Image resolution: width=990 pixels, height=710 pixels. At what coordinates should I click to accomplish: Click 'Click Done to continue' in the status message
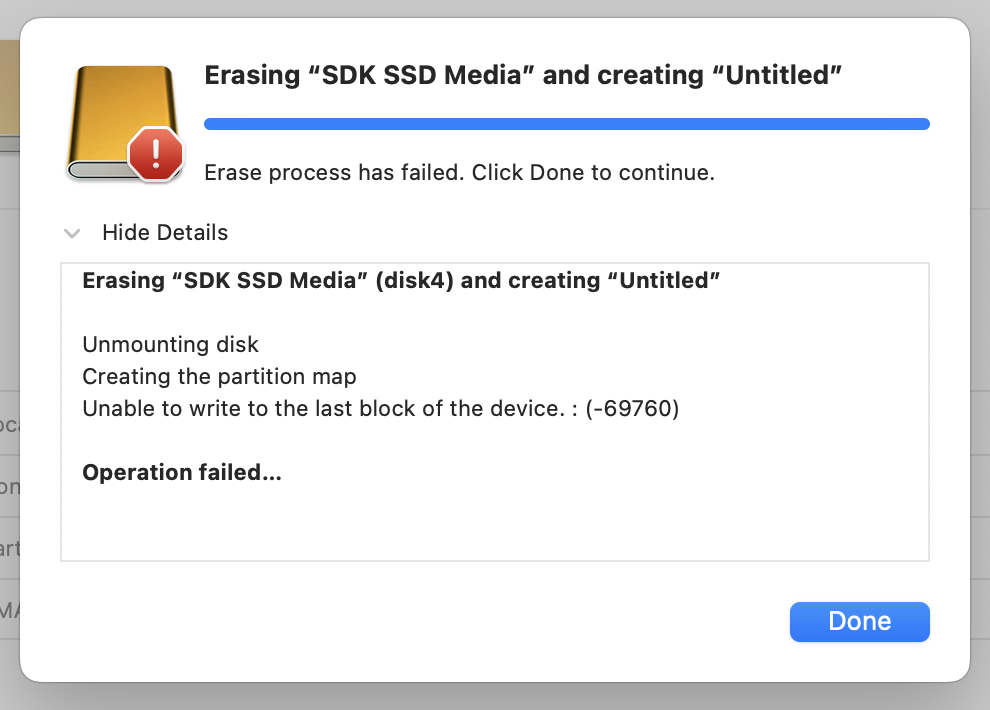coord(593,172)
